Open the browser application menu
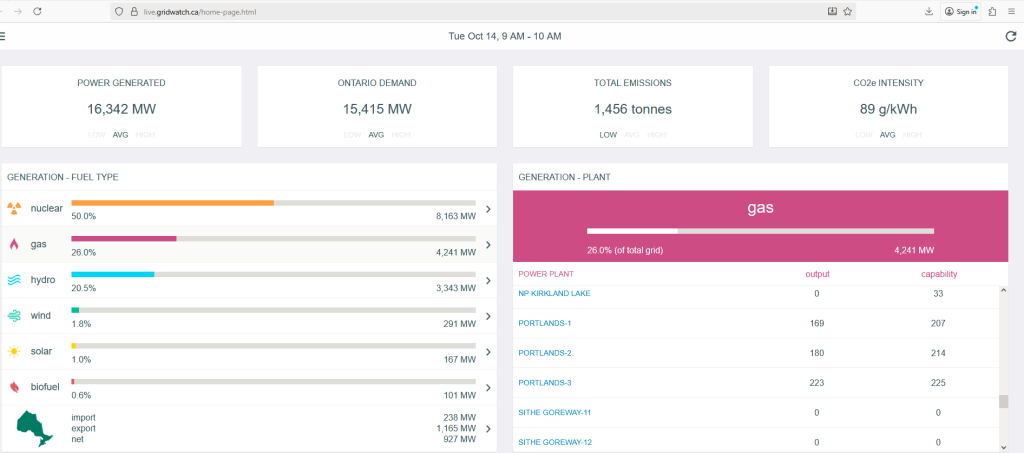 tap(1011, 11)
